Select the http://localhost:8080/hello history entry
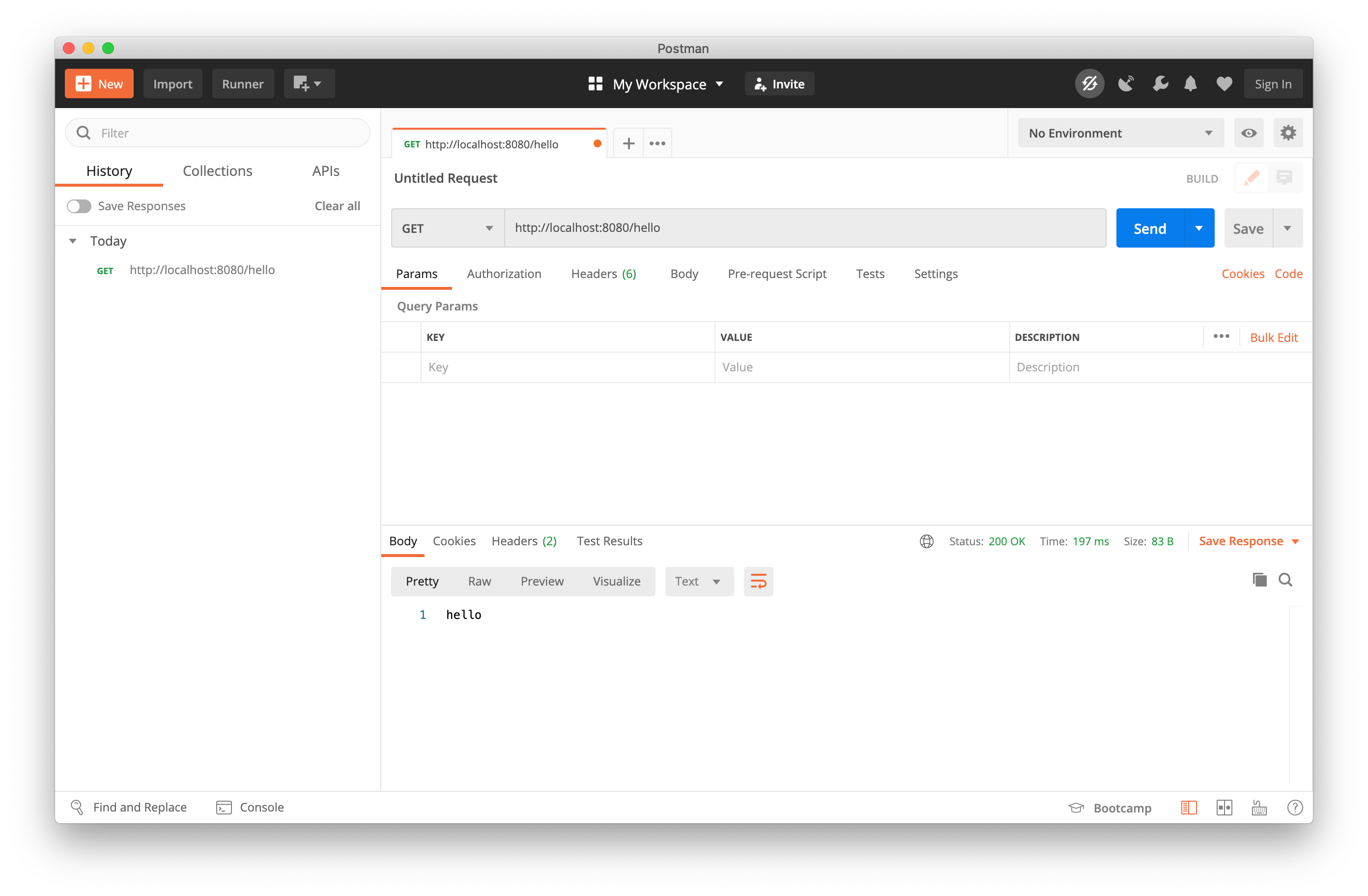The width and height of the screenshot is (1368, 896). tap(202, 270)
